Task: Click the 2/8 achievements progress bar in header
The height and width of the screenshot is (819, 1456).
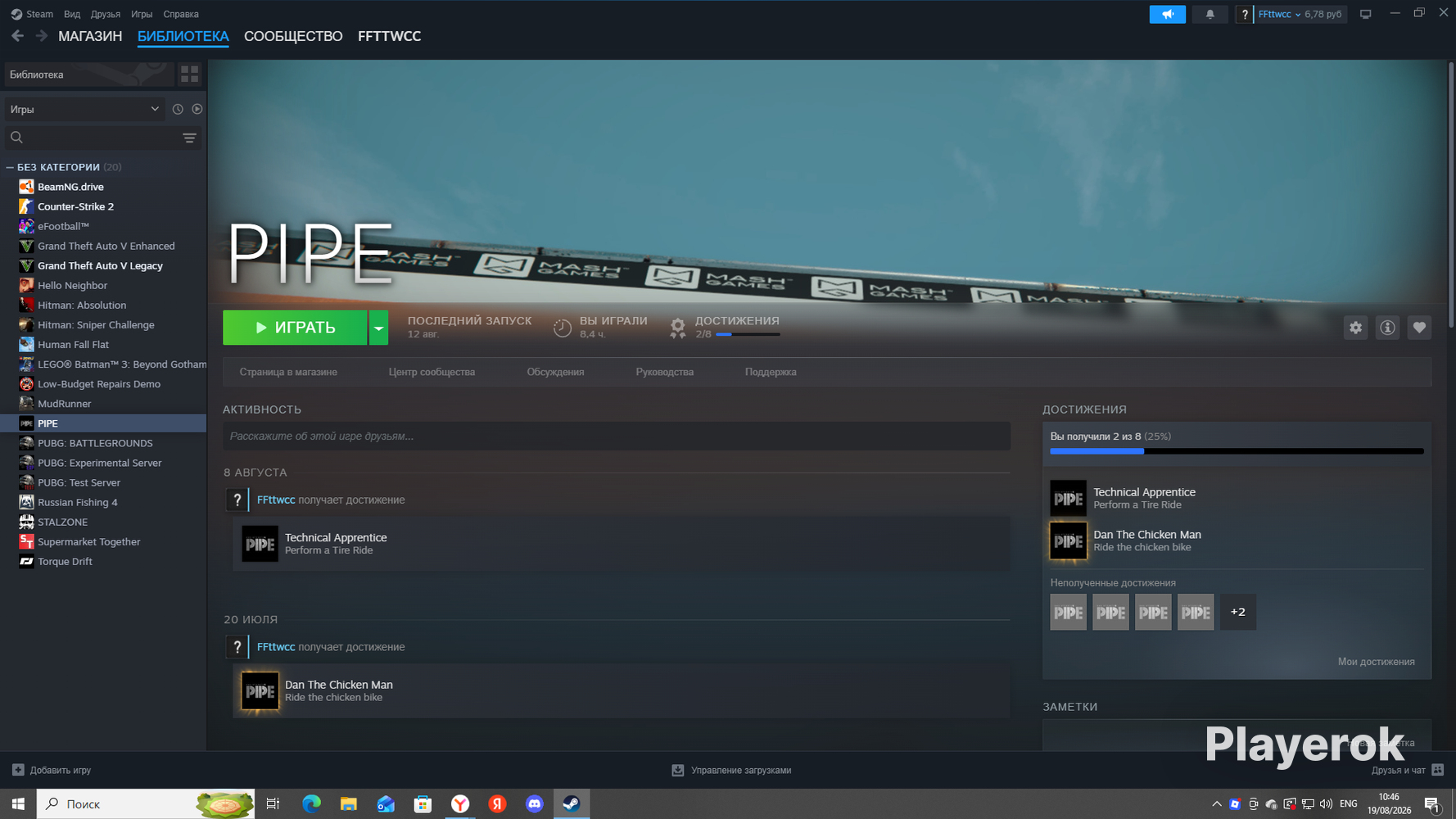Action: pos(748,334)
